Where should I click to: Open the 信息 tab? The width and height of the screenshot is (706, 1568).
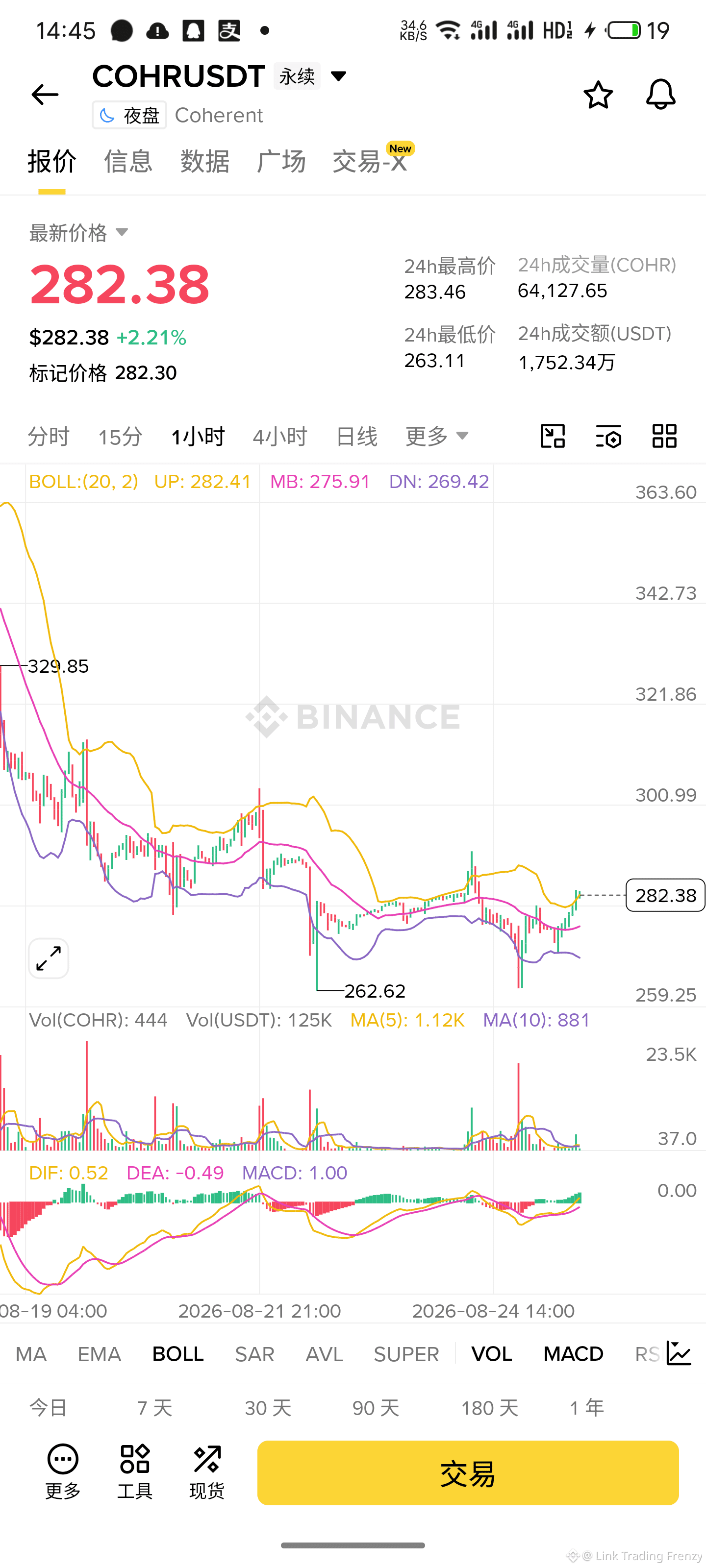128,162
